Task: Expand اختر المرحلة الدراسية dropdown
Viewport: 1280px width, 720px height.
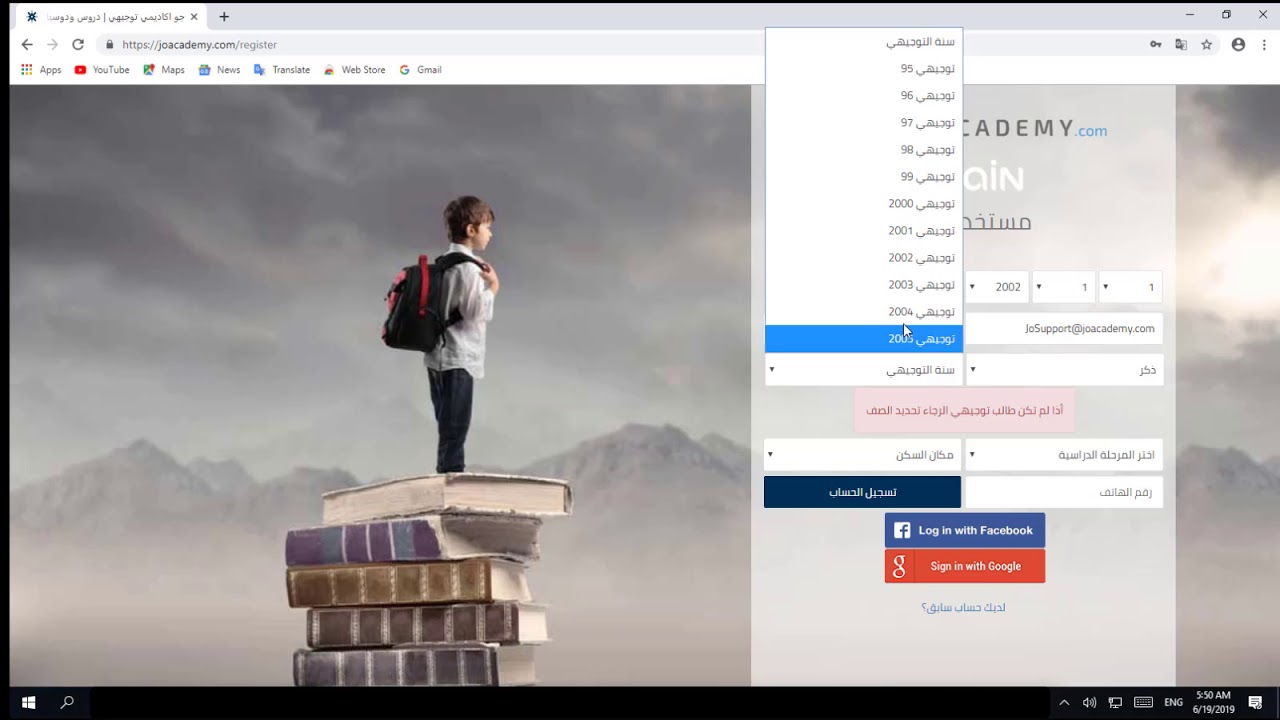Action: point(1064,455)
